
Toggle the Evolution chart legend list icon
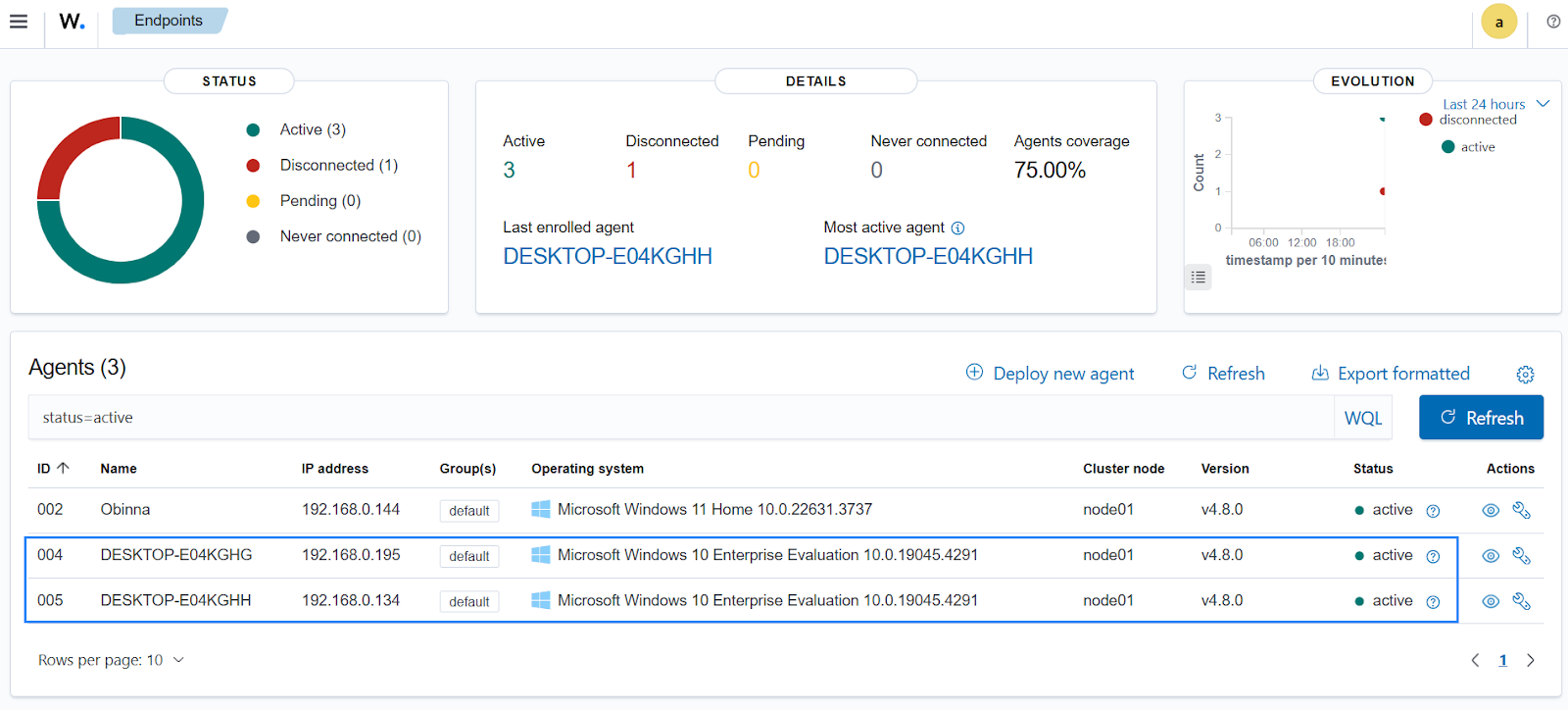tap(1198, 278)
